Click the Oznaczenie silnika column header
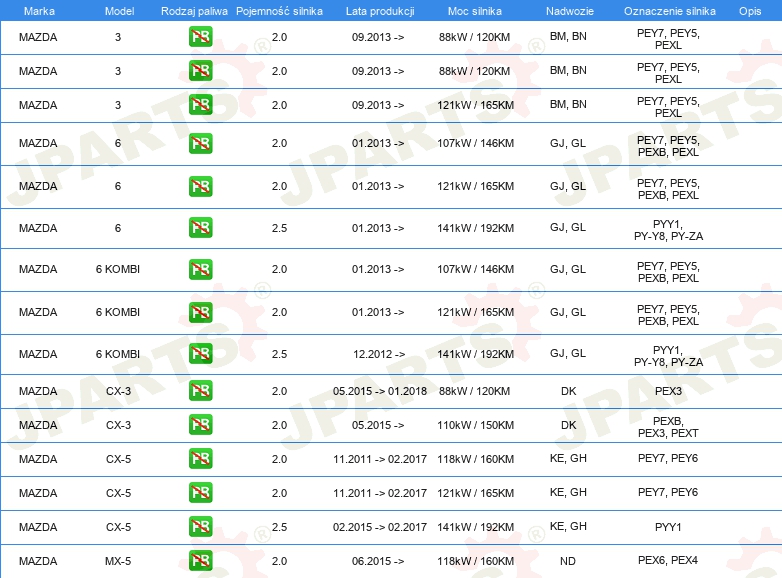The width and height of the screenshot is (782, 578). click(x=667, y=10)
